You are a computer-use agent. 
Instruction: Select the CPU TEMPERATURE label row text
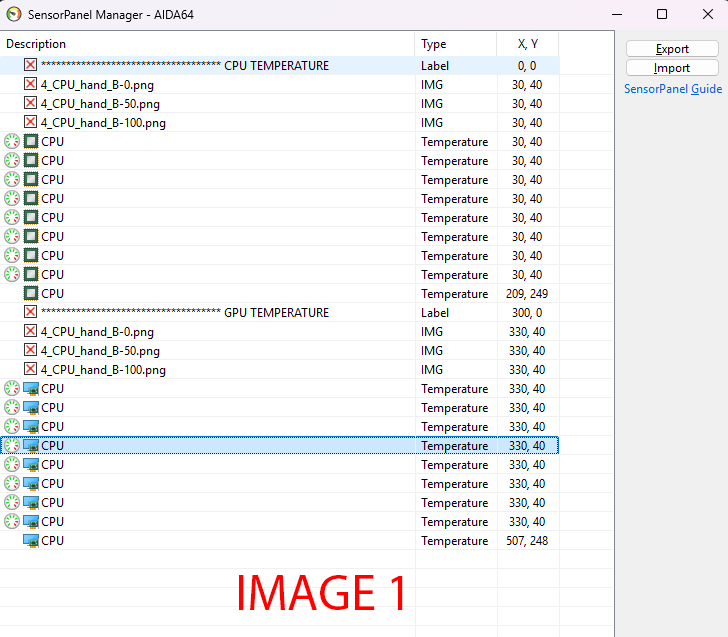185,65
